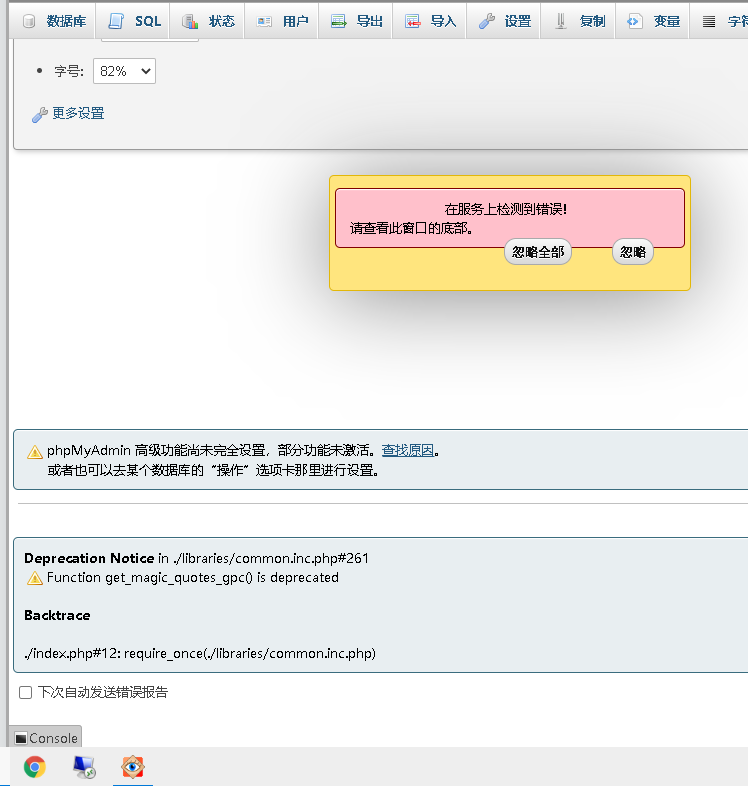Click the '在服务上检测到错误!' message
Image resolution: width=748 pixels, height=786 pixels.
coord(505,209)
